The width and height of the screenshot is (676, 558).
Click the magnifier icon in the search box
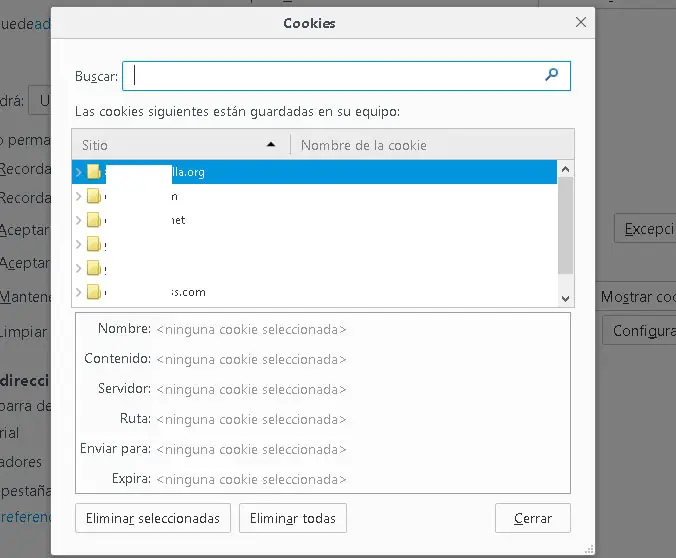pyautogui.click(x=551, y=75)
